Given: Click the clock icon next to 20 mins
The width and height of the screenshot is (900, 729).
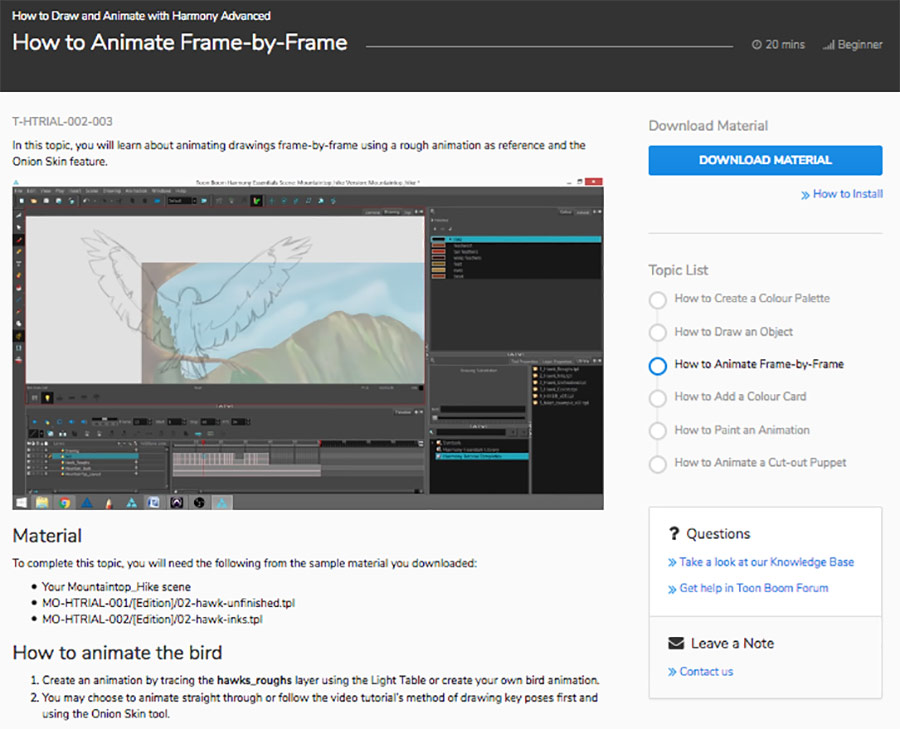Looking at the screenshot, I should 756,45.
